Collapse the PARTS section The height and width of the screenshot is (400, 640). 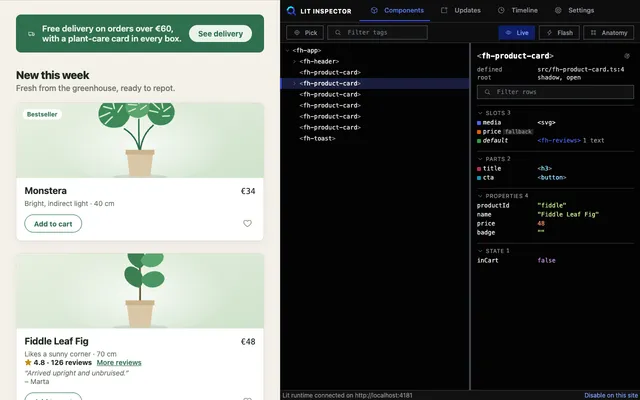pos(480,159)
